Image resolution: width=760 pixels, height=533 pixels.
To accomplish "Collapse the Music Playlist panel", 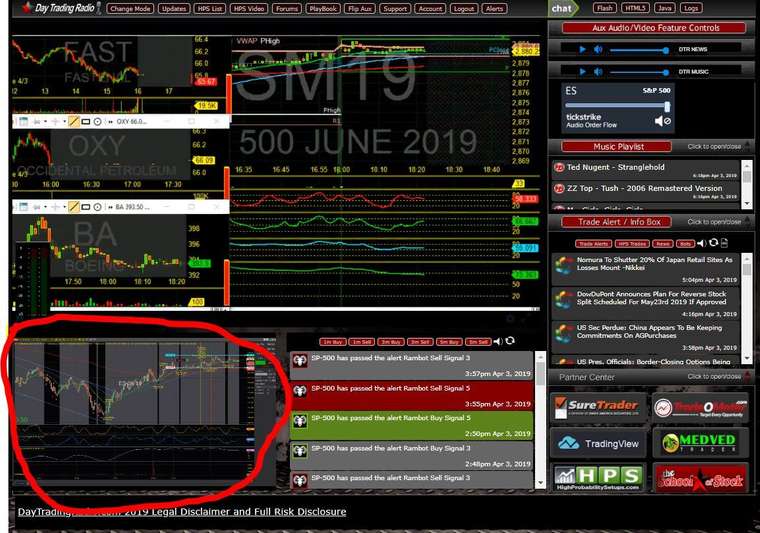I will pos(713,147).
